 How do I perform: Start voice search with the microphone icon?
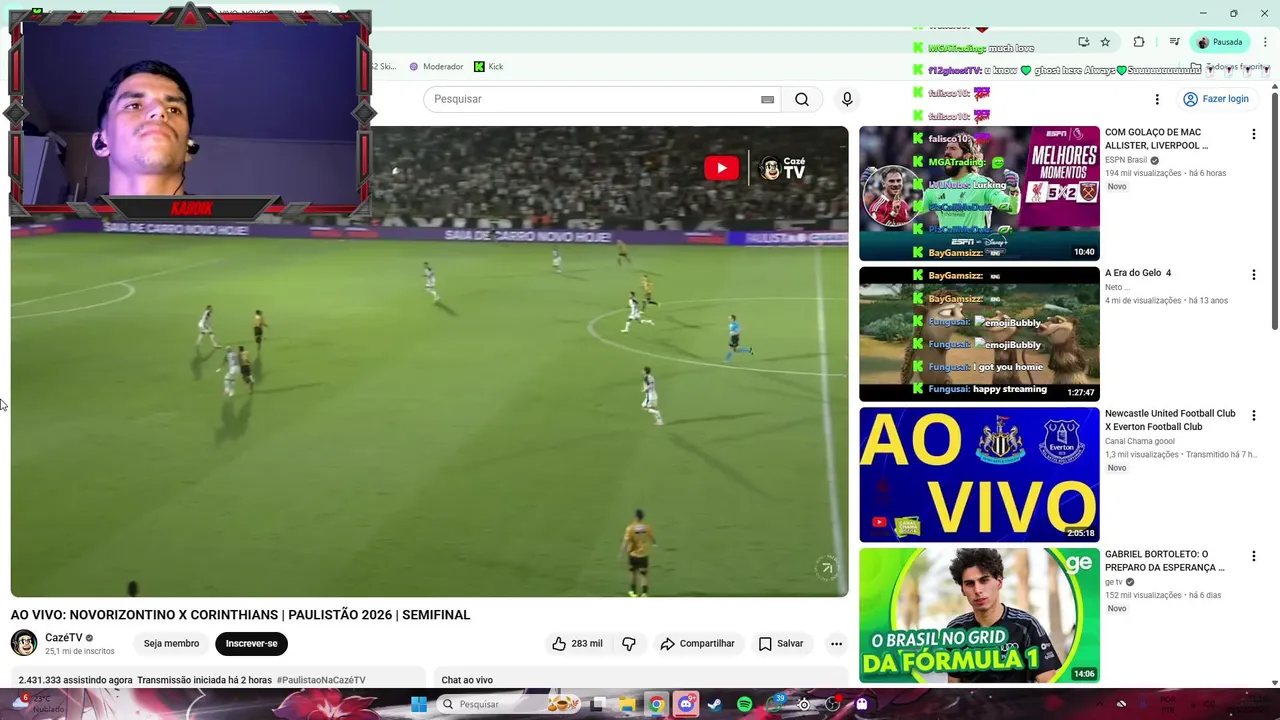[847, 99]
